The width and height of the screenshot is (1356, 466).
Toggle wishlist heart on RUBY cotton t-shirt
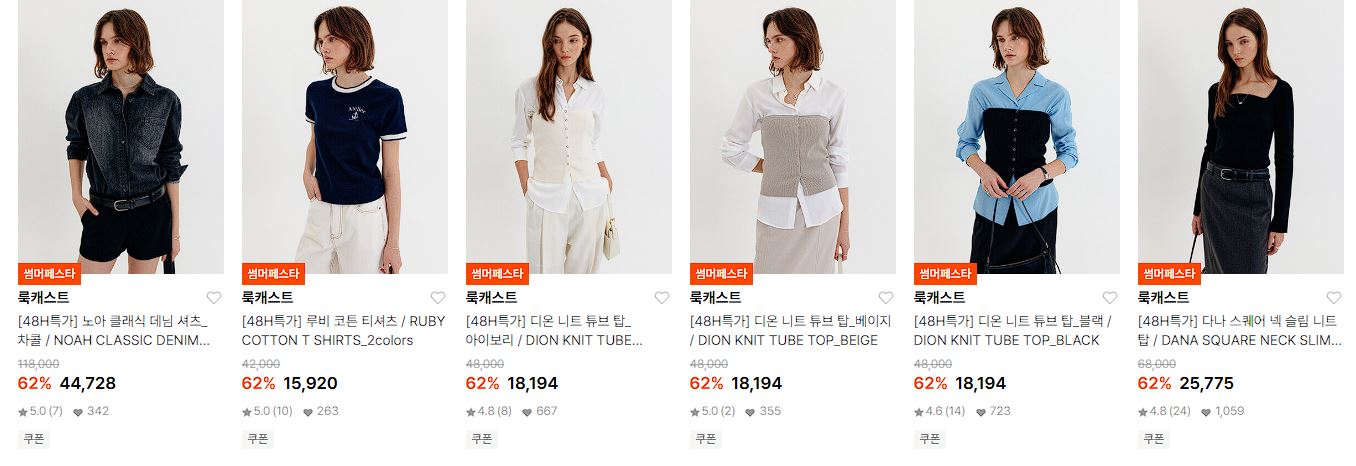pos(438,298)
